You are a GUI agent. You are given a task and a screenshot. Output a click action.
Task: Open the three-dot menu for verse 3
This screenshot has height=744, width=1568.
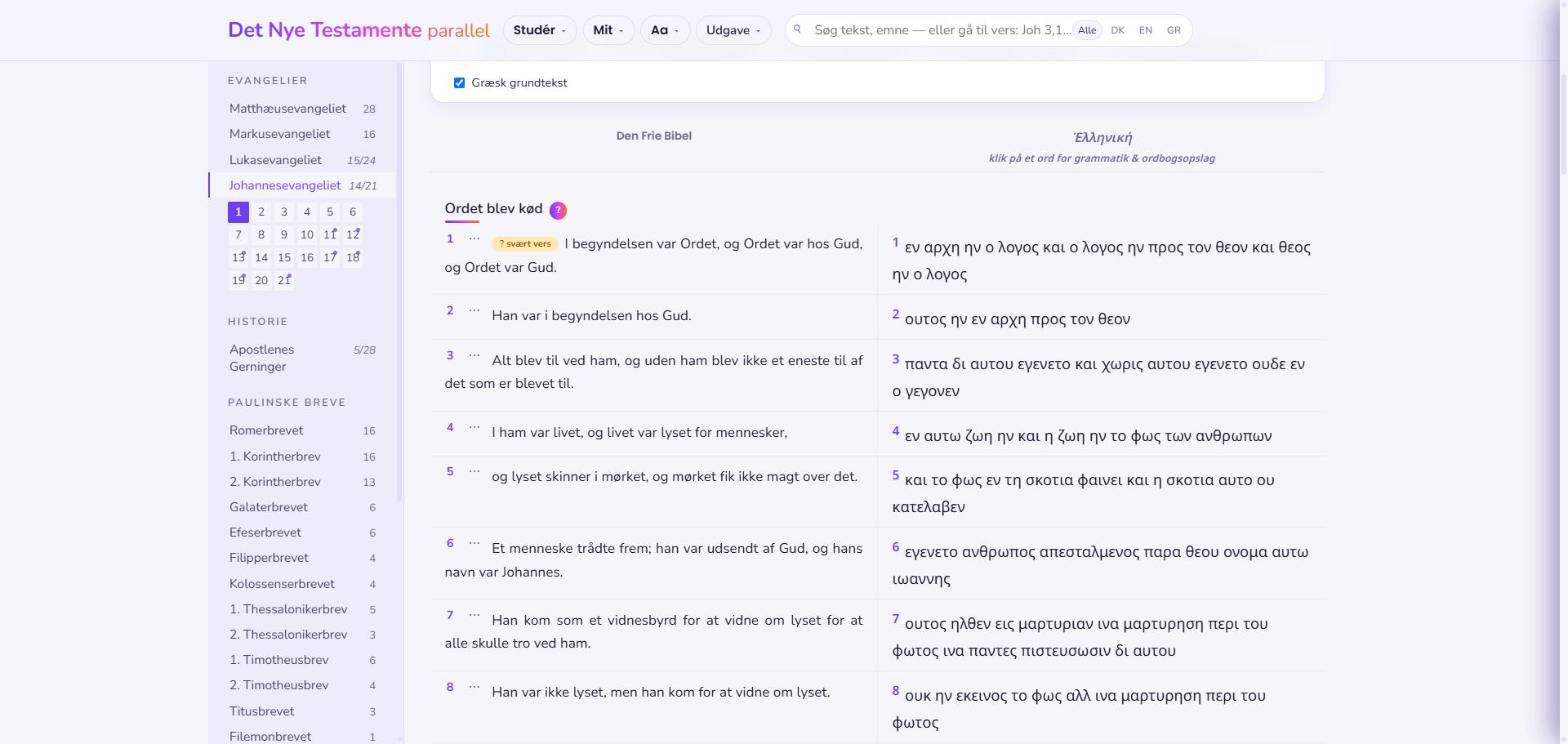[x=474, y=356]
